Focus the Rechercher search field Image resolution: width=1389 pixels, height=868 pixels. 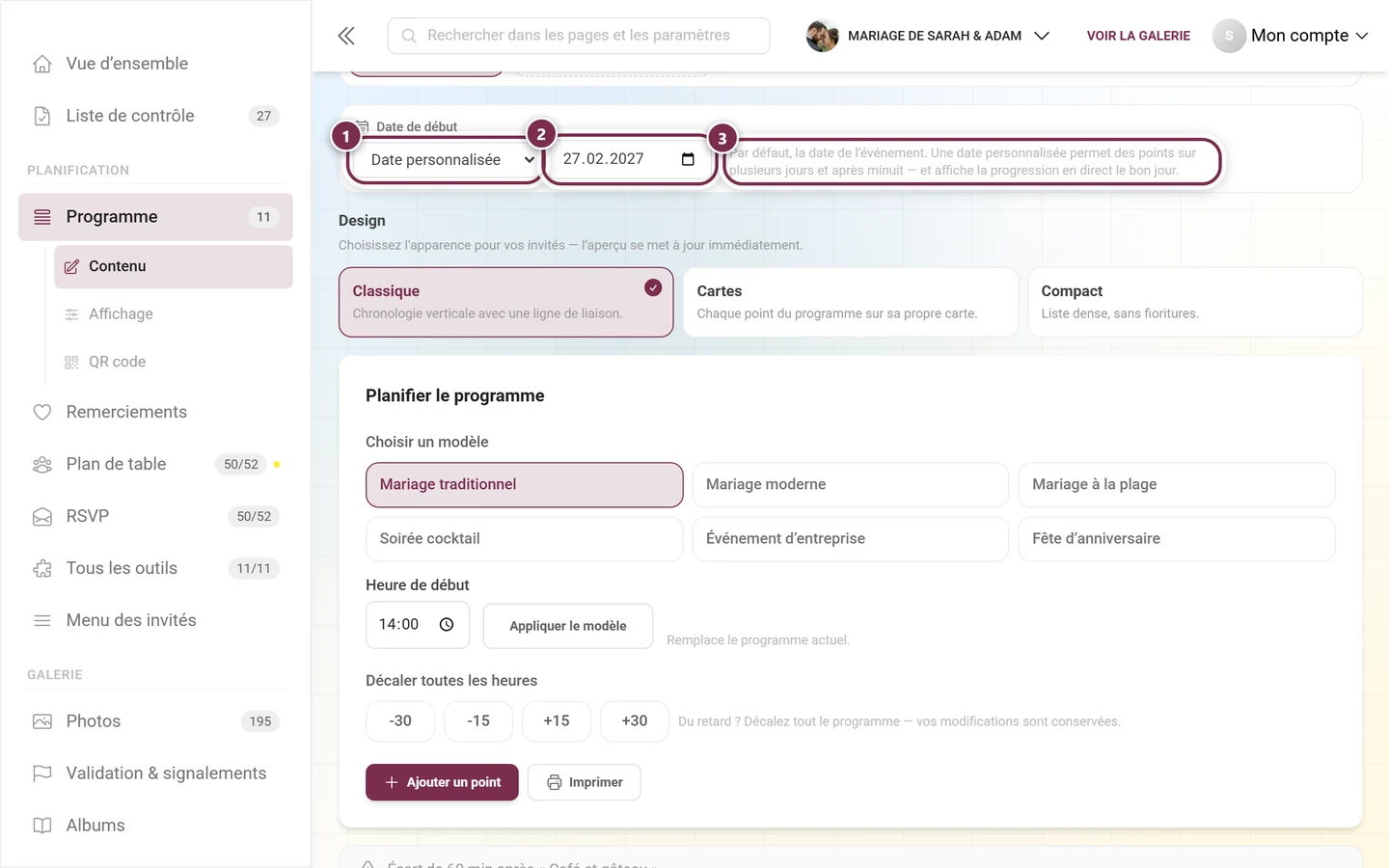tap(579, 36)
